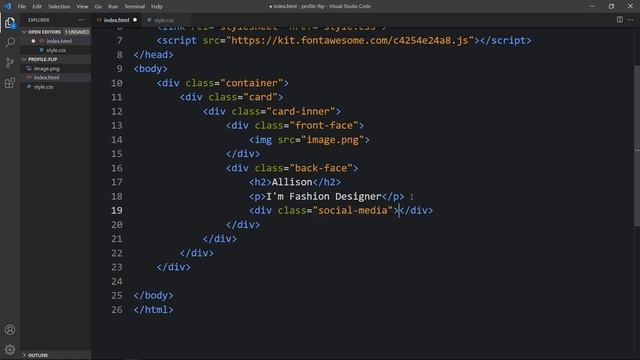
Task: Click the editor vertical scrollbar
Action: (x=637, y=145)
